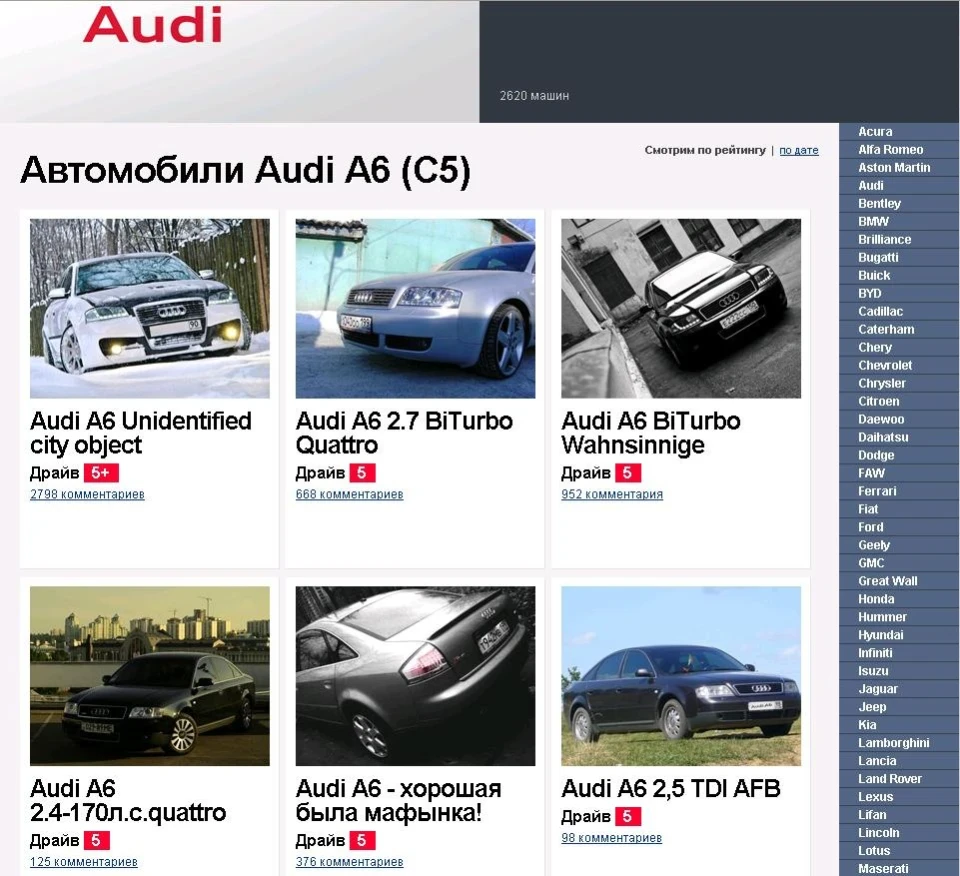Choose Chevrolet from the brand list
The width and height of the screenshot is (960, 876).
[x=885, y=365]
